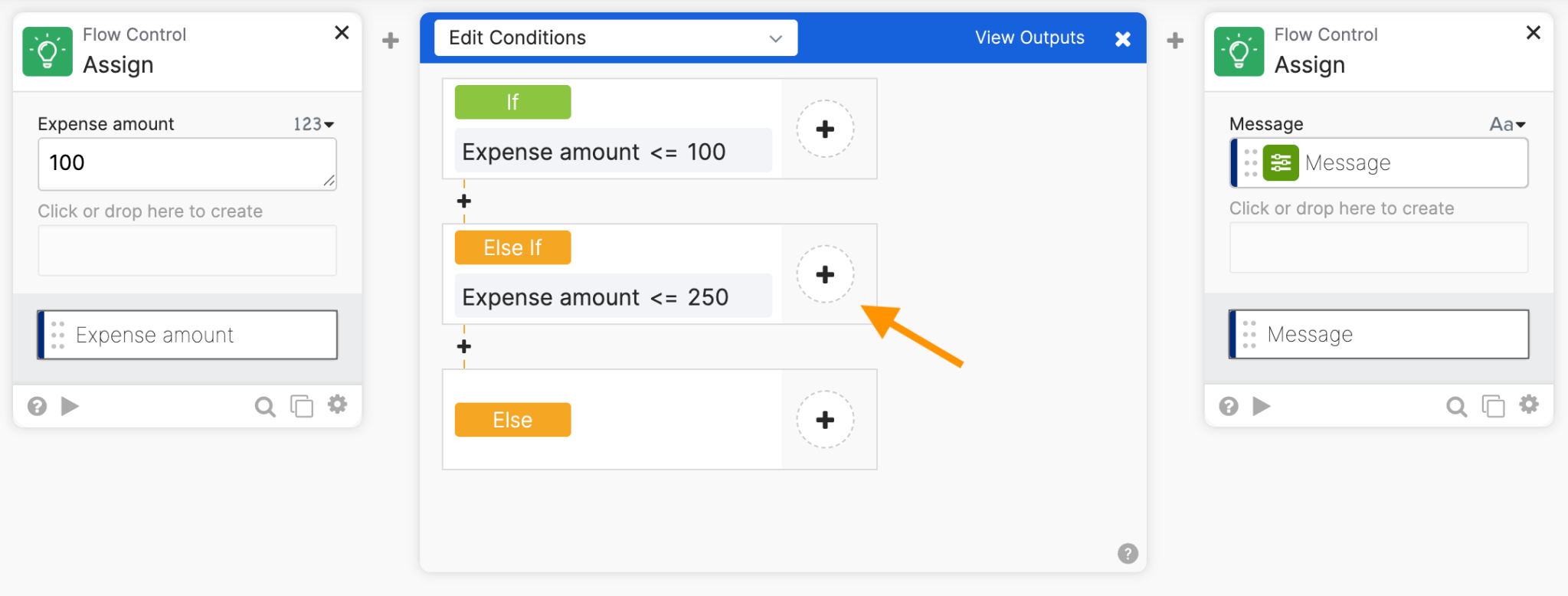
Task: Open gear settings on left Assign card
Action: [x=338, y=404]
